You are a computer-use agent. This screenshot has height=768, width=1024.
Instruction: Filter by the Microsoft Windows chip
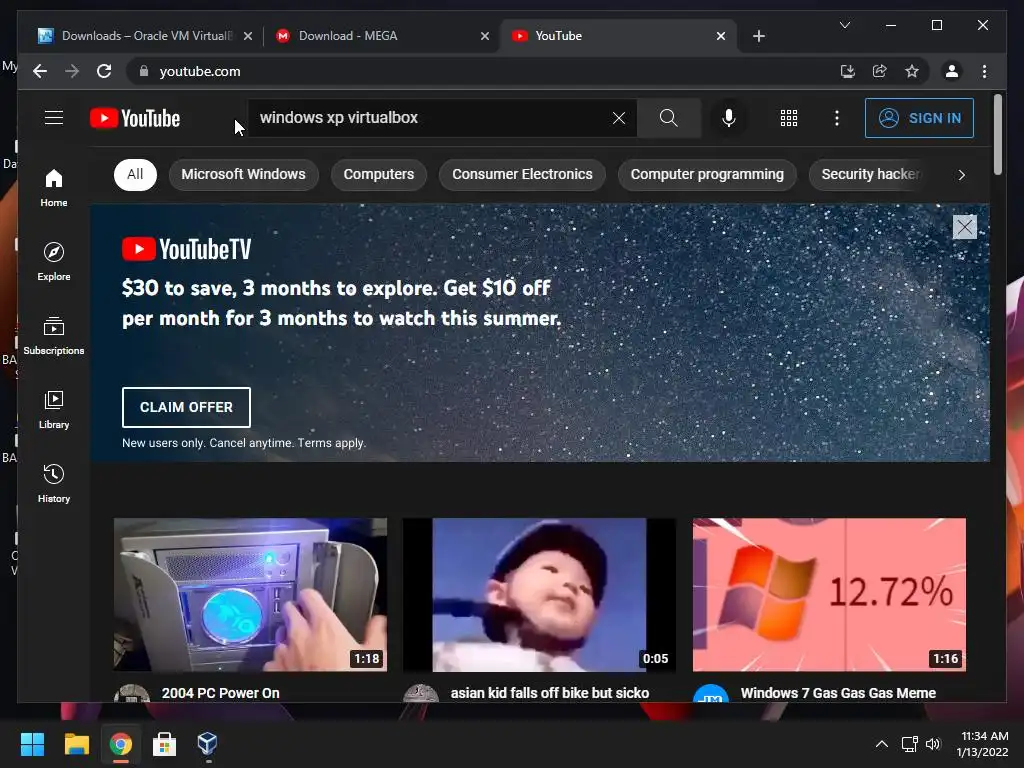tap(244, 174)
